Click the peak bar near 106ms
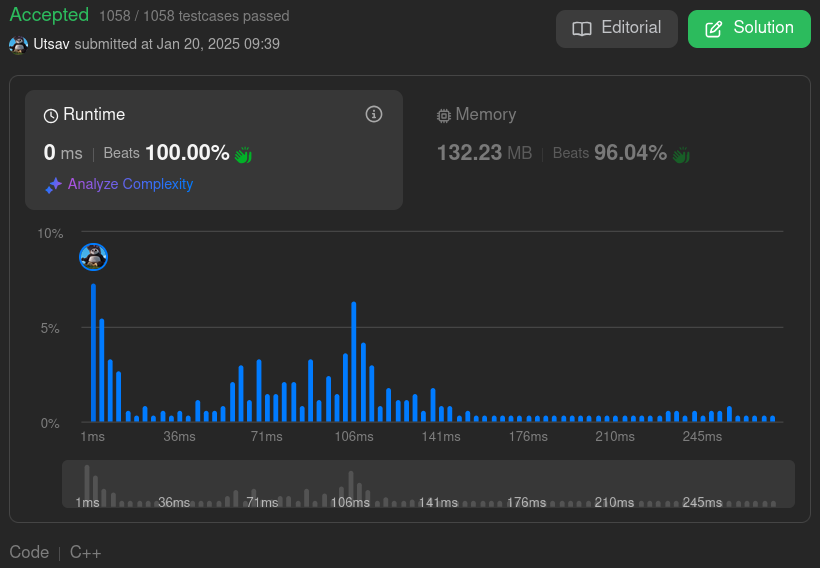Image resolution: width=820 pixels, height=568 pixels. [x=354, y=361]
